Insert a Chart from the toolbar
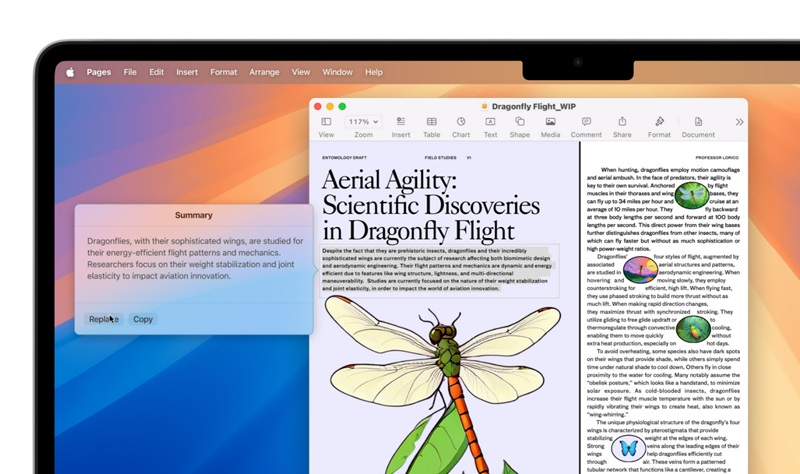The image size is (800, 474). coord(461,121)
